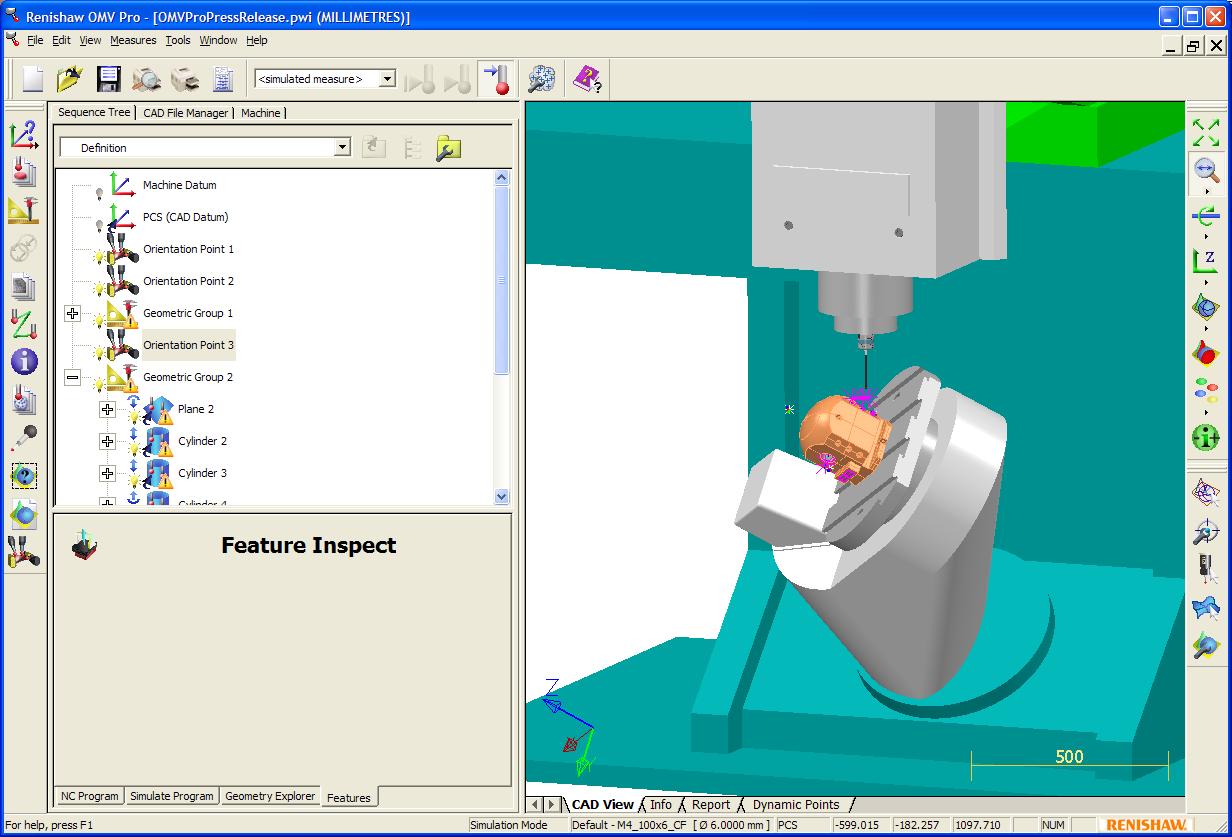Toggle light bulb for Geometric Group 1
The width and height of the screenshot is (1232, 837).
99,320
